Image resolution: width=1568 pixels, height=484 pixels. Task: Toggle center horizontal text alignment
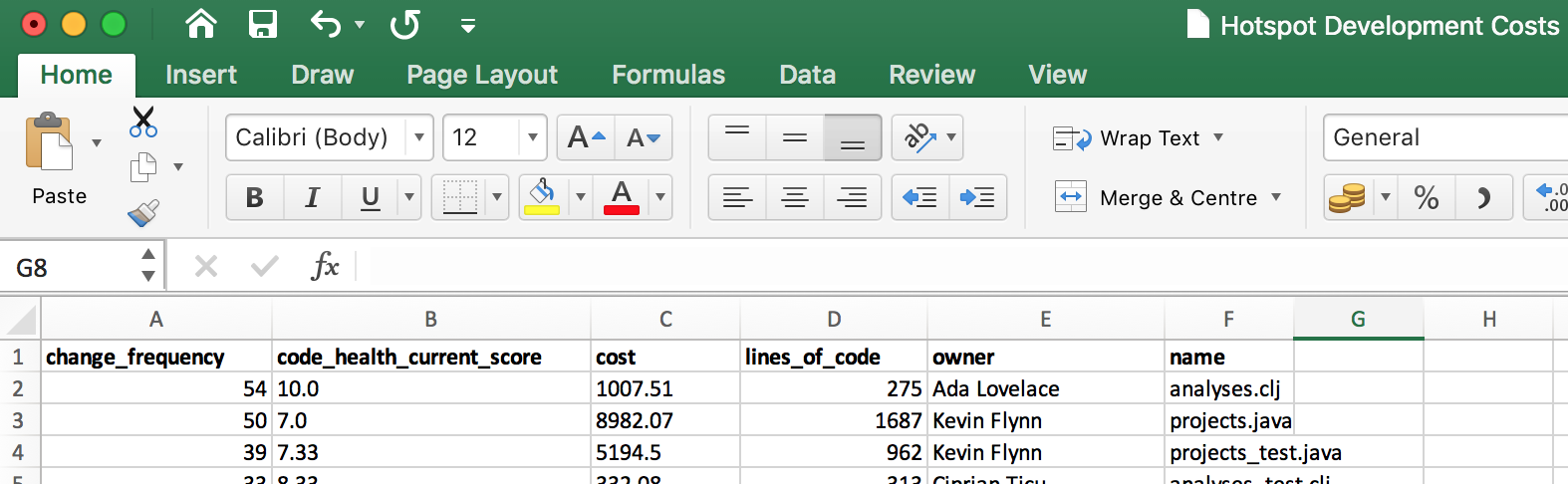pos(794,197)
